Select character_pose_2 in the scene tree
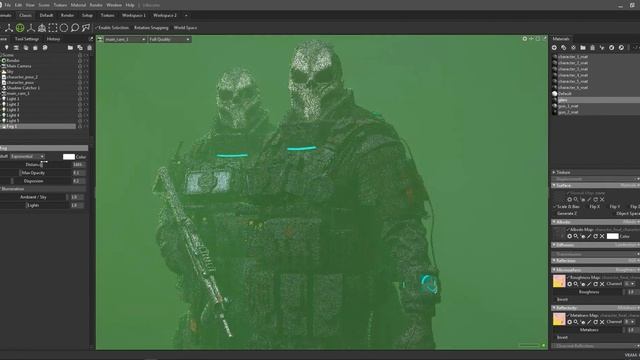 (x=22, y=77)
